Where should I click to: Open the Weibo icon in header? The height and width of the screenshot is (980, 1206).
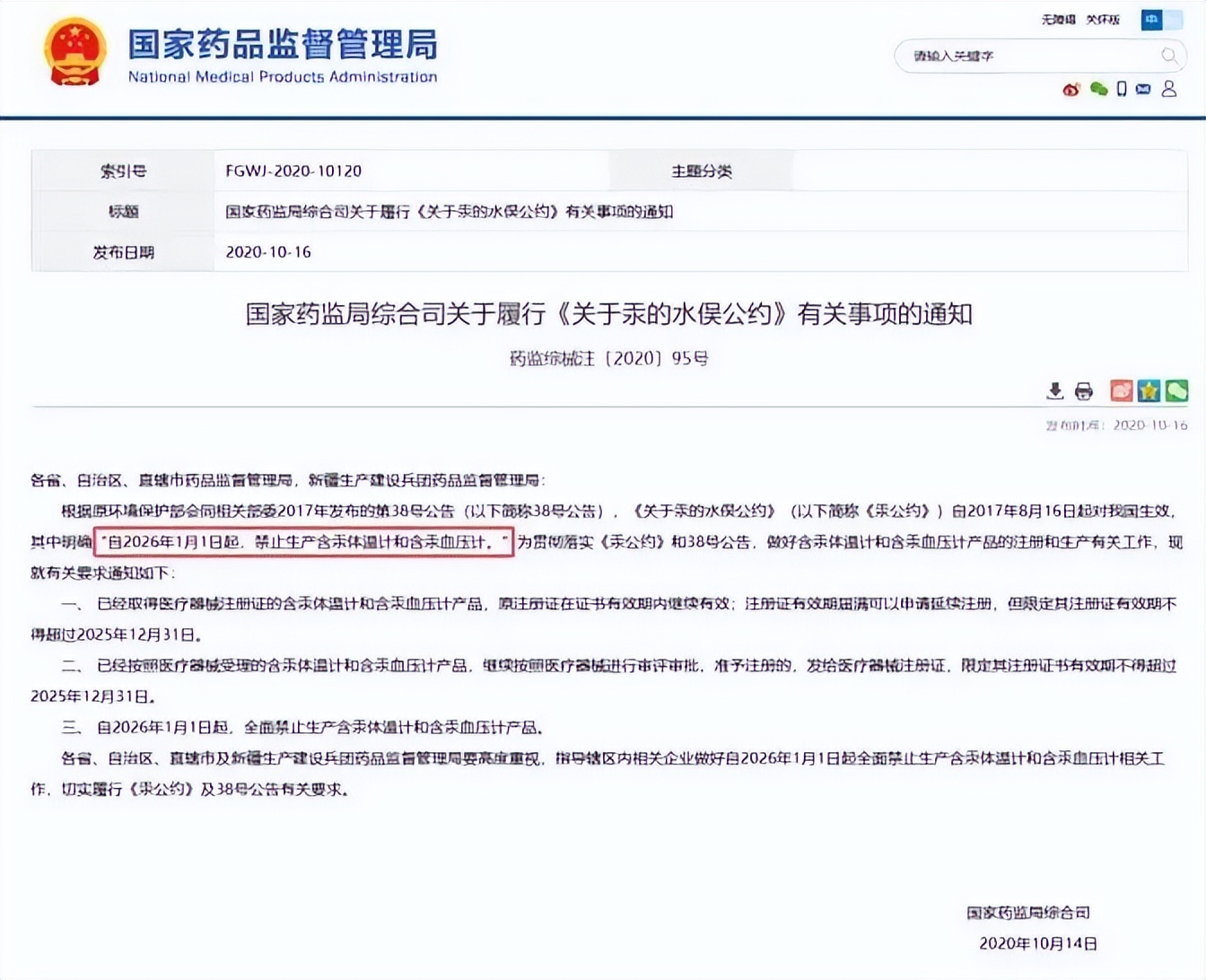[1071, 89]
